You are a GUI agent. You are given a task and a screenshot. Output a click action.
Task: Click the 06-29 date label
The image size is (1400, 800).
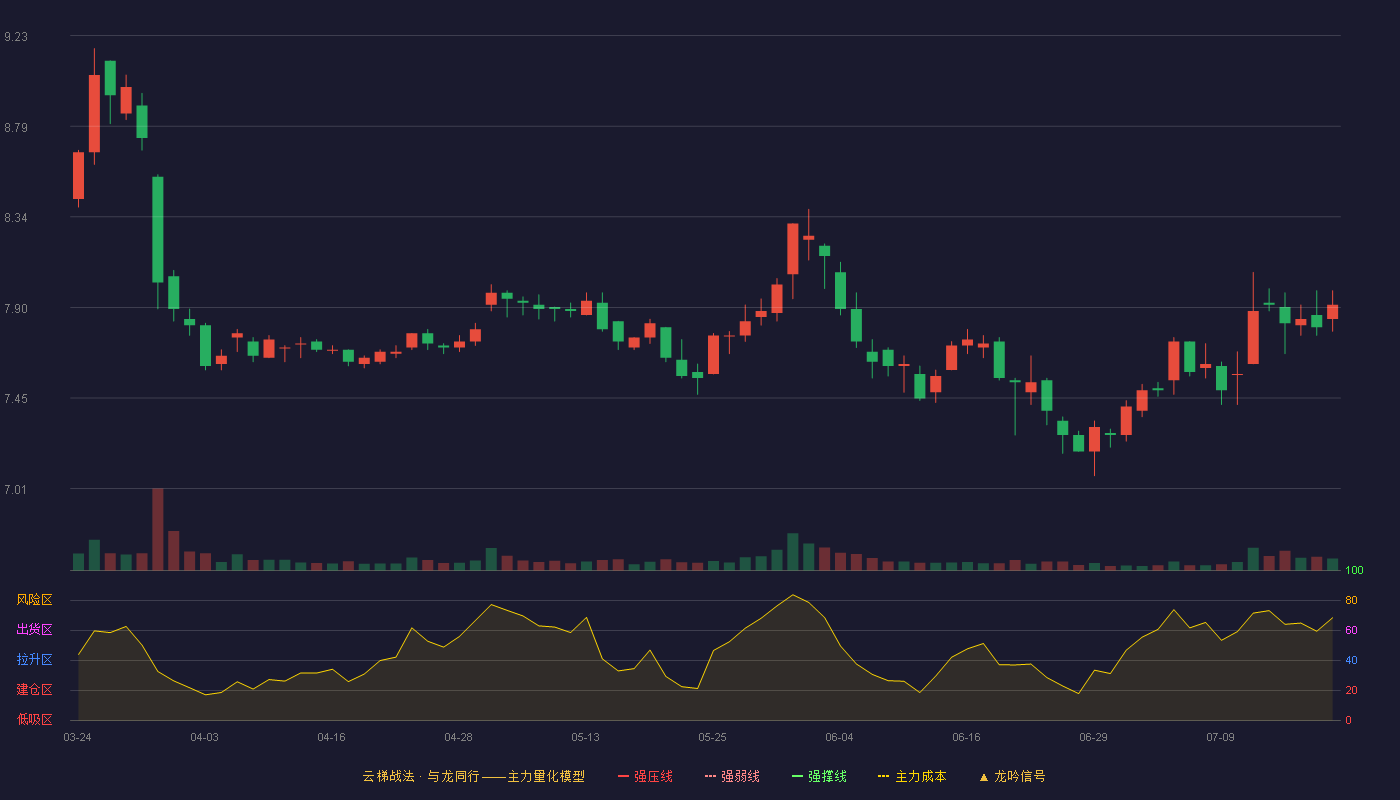[x=1093, y=737]
